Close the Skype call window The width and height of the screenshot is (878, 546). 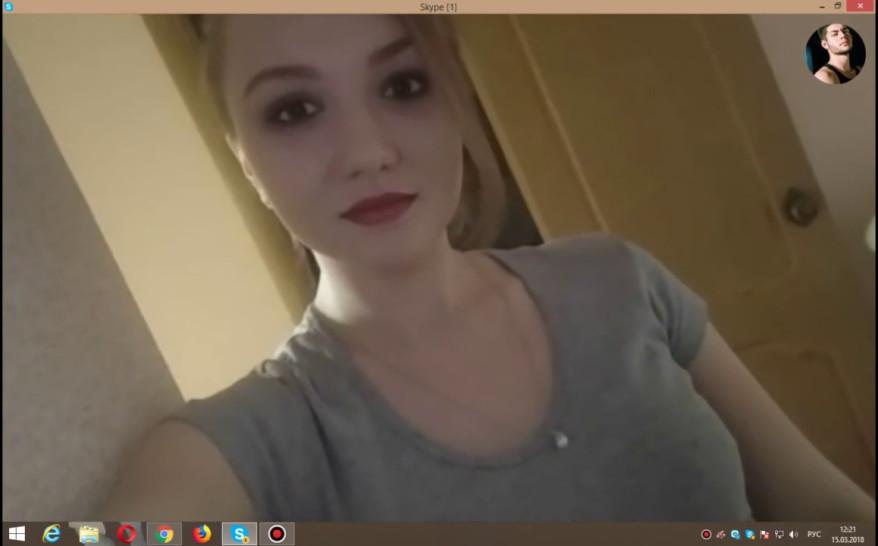tap(861, 6)
